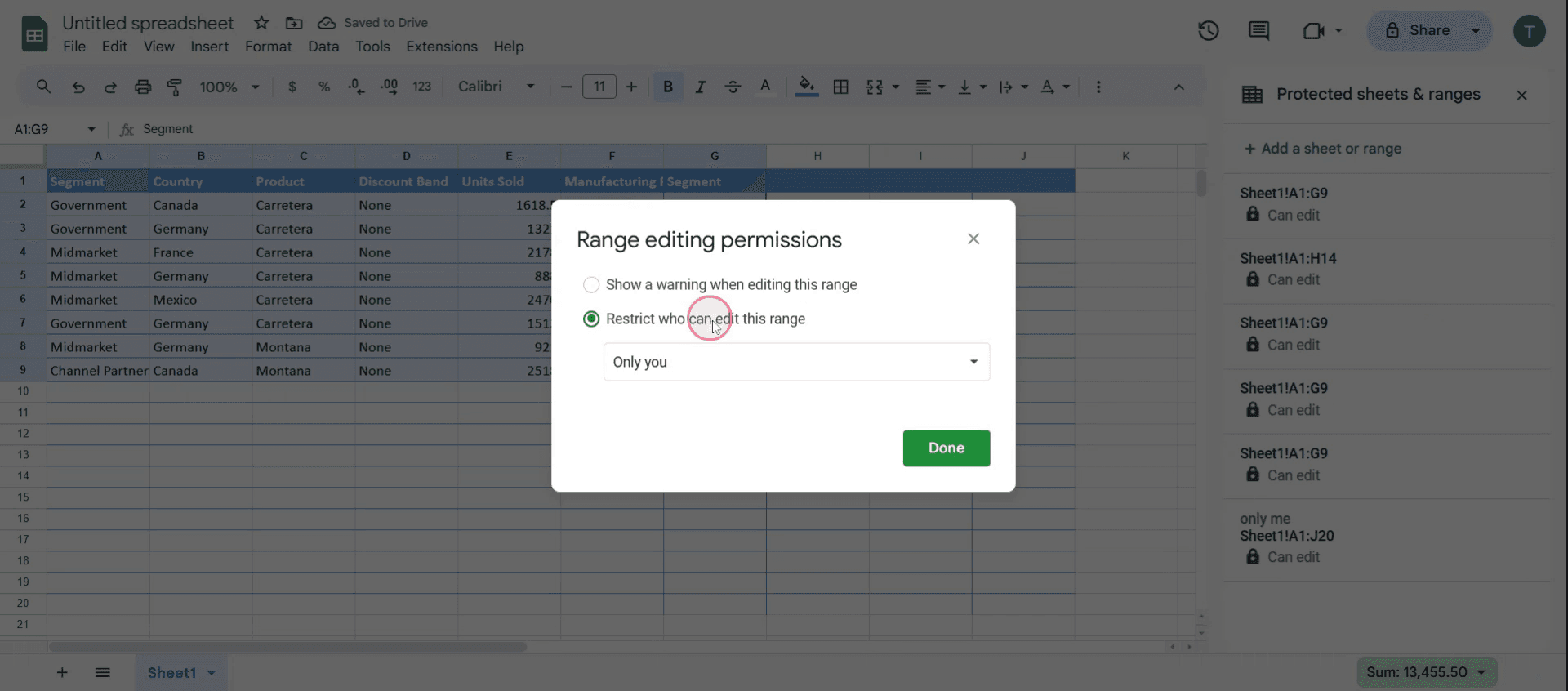
Task: Select Restrict who can edit radio option
Action: point(591,319)
